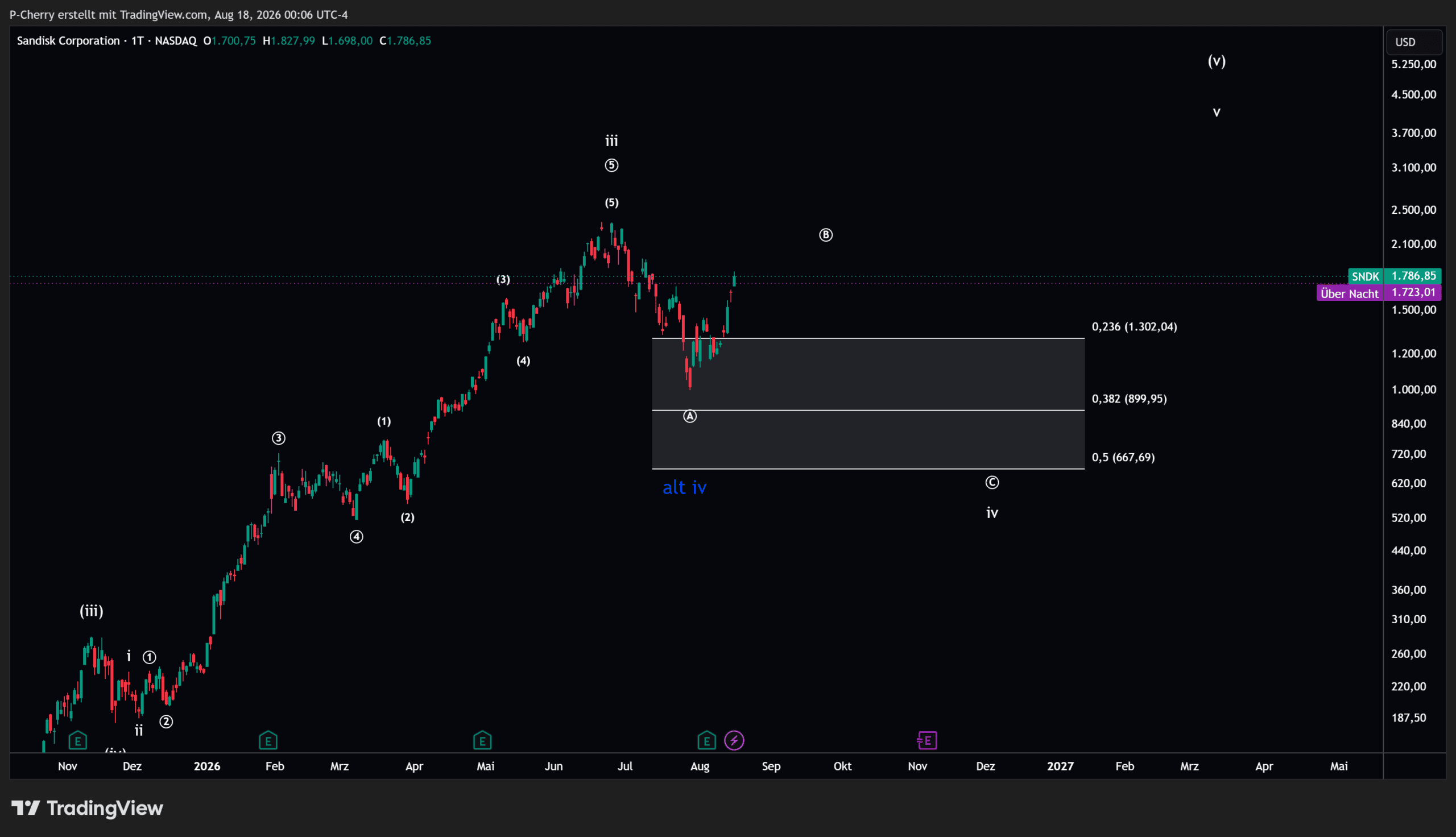Screen dimensions: 1456x837
Task: Select the circled 2 wave label
Action: (166, 722)
